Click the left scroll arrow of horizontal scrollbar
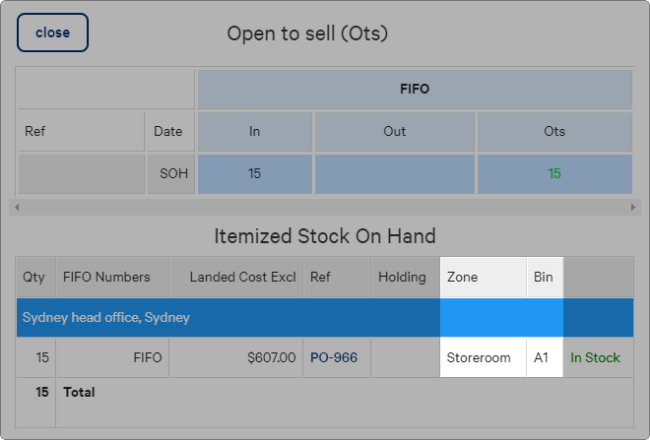This screenshot has width=650, height=440. [x=17, y=207]
